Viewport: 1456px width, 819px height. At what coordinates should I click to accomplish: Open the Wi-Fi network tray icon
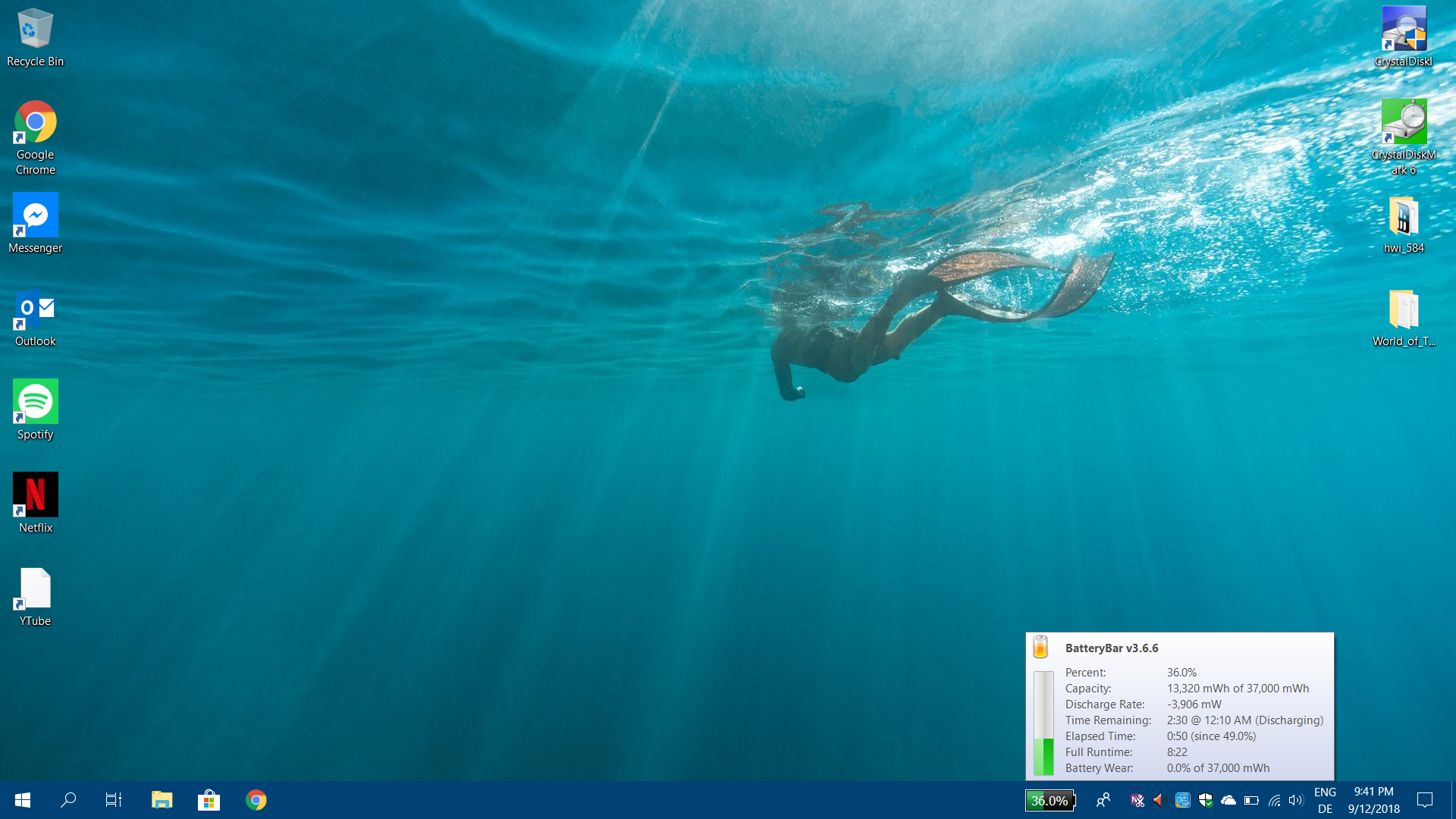(x=1275, y=800)
